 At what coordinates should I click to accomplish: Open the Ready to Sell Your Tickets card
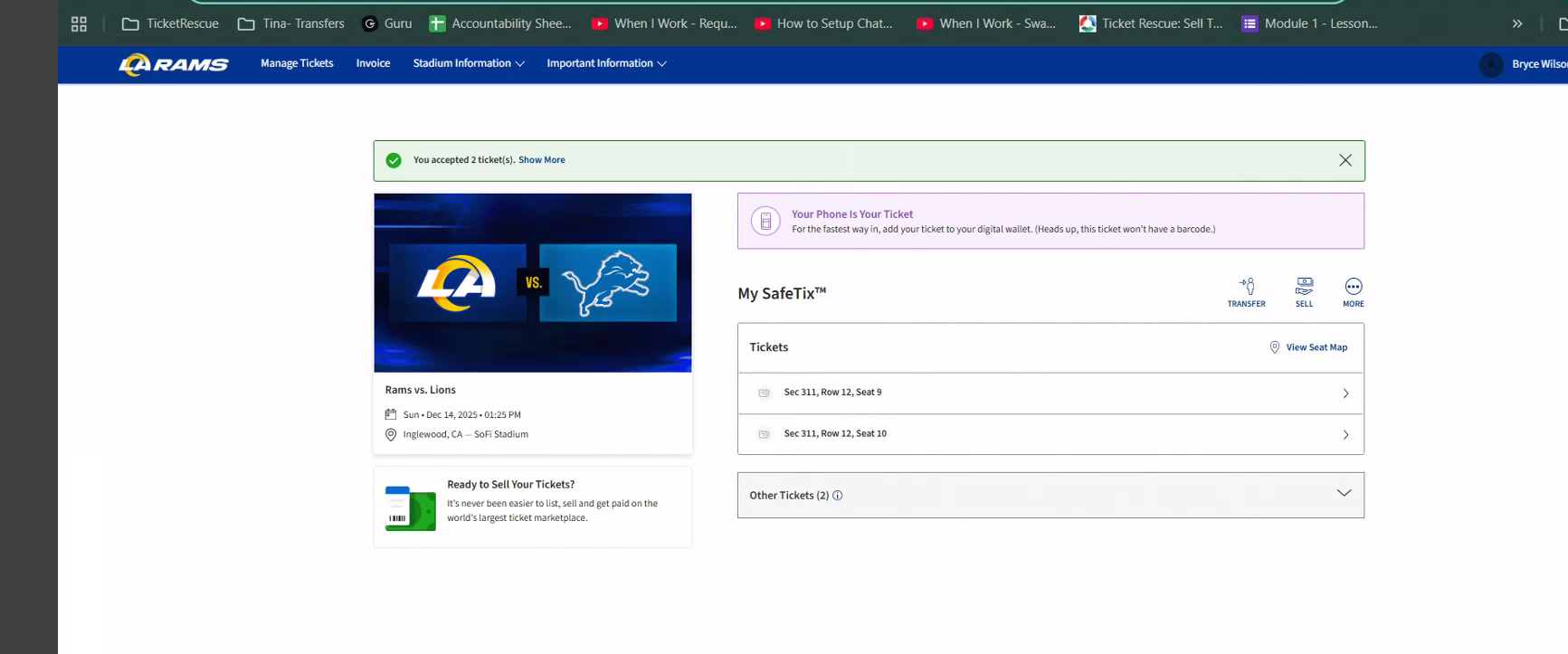pyautogui.click(x=533, y=507)
